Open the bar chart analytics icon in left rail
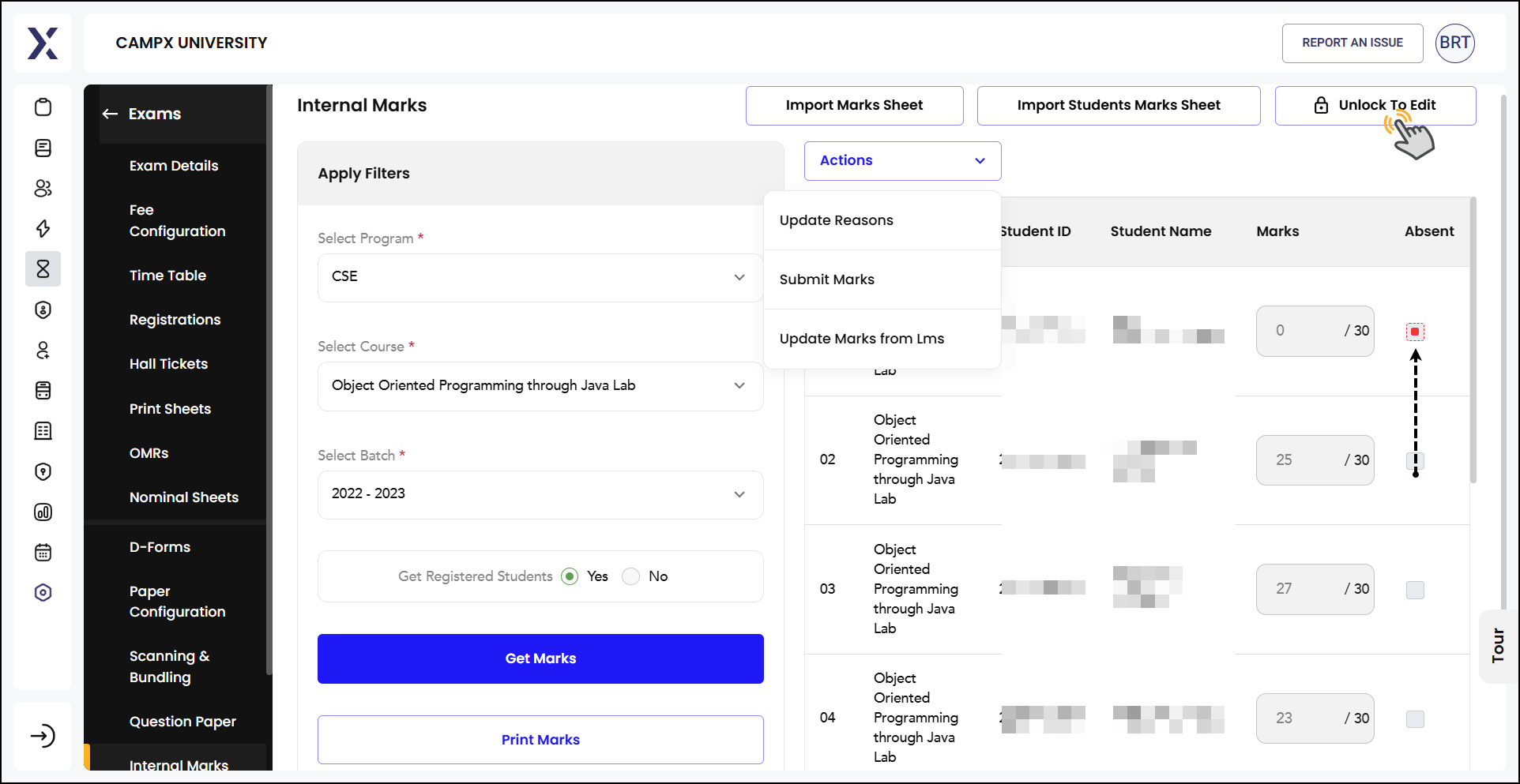Screen dimensions: 1520x784 tap(43, 512)
